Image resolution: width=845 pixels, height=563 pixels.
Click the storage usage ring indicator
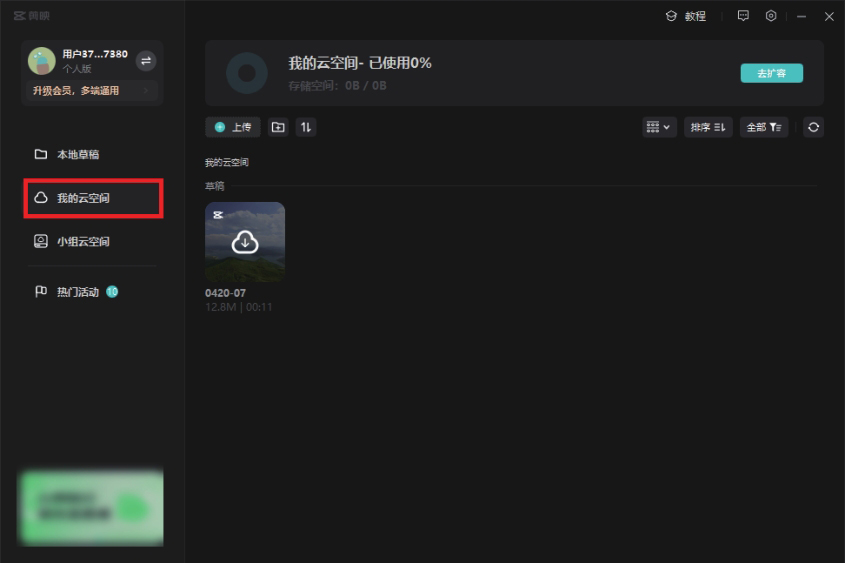tap(247, 73)
